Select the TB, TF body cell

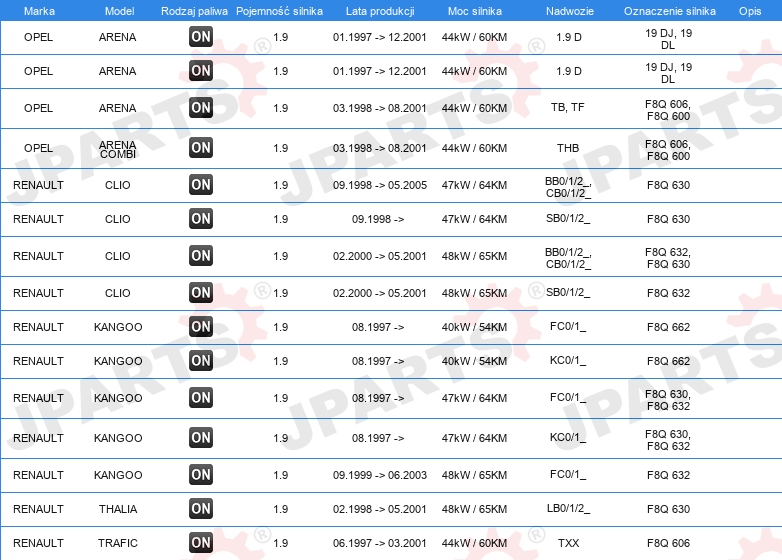(x=568, y=107)
